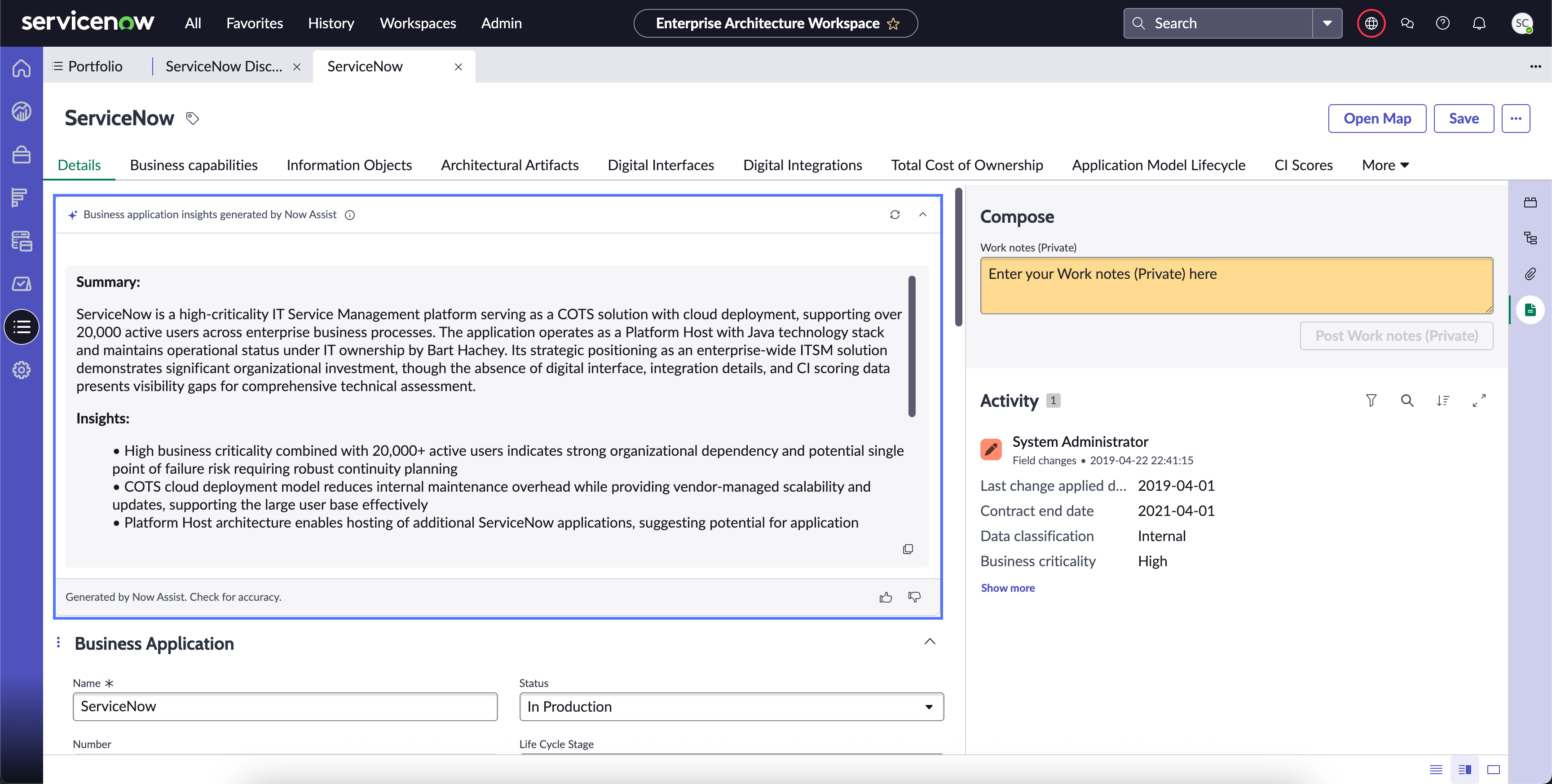Open the Business Application section options menu

pyautogui.click(x=58, y=643)
